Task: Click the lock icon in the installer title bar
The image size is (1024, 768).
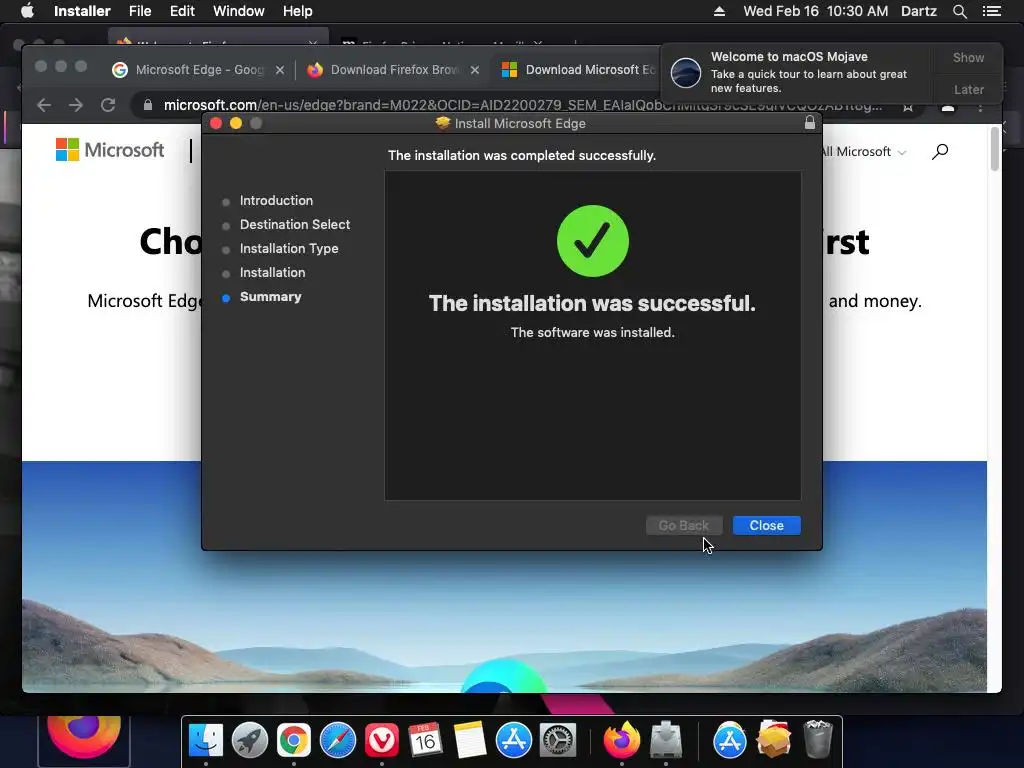Action: [809, 123]
